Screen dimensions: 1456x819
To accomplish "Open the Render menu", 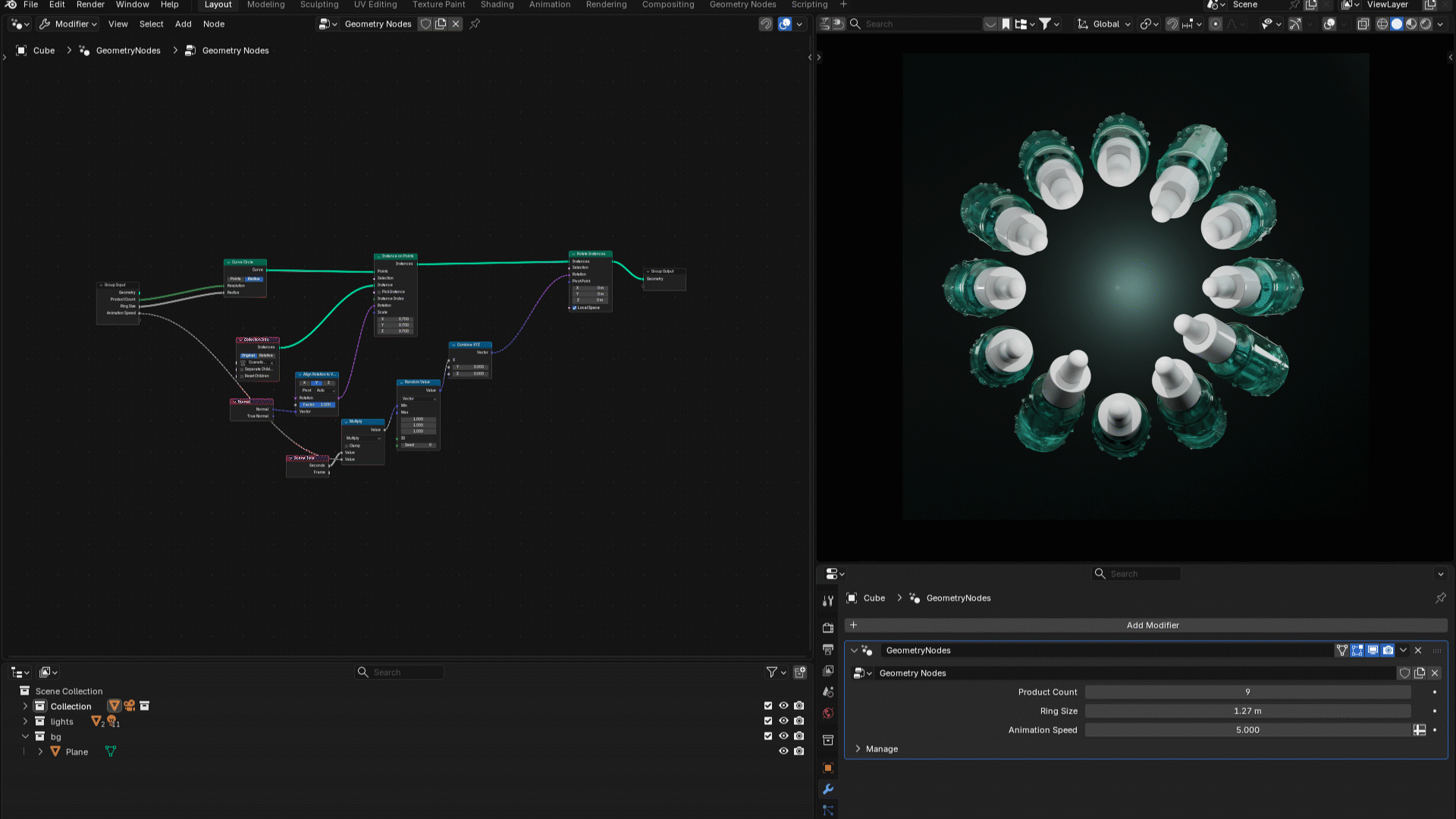I will pos(90,5).
